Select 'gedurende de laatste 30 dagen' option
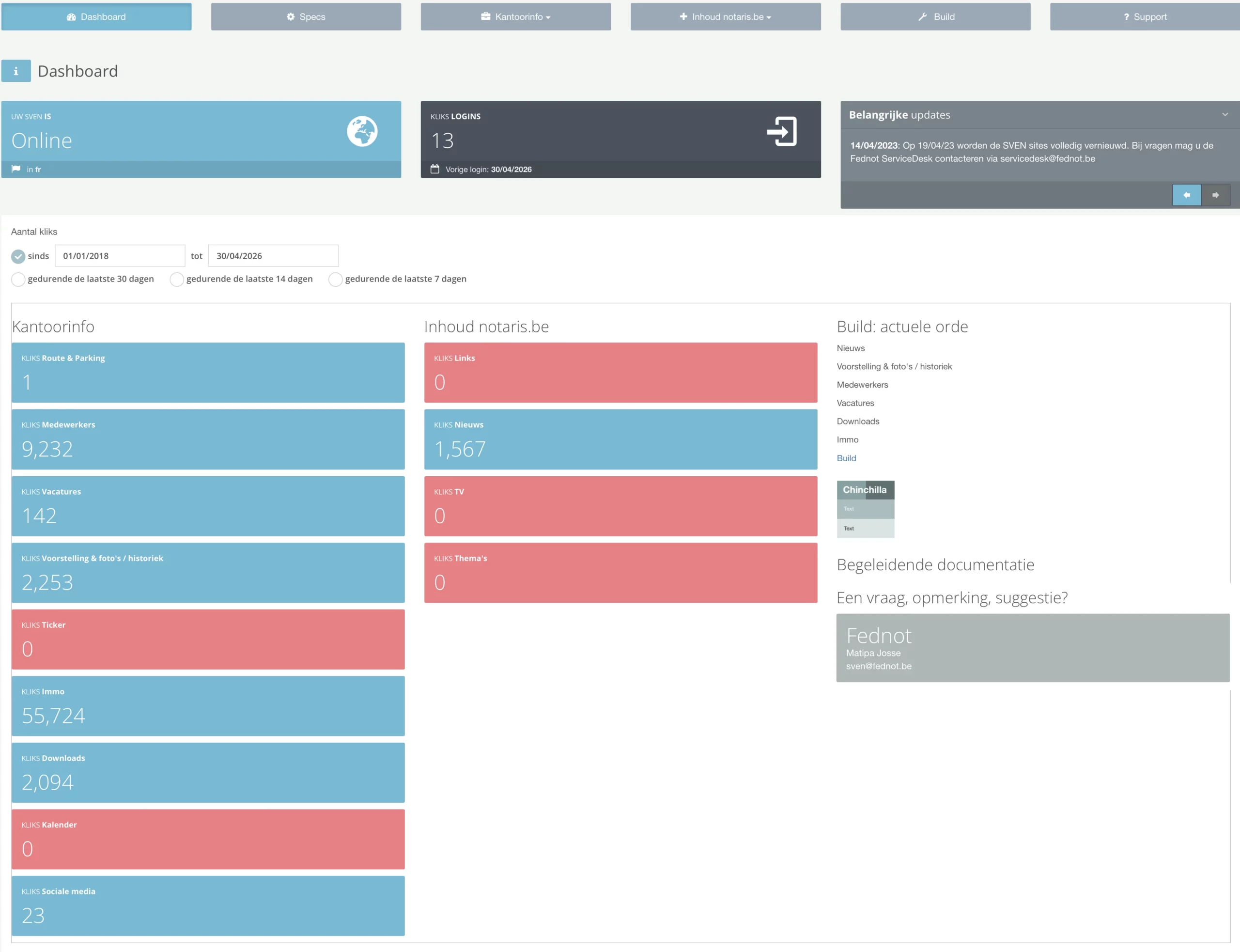The width and height of the screenshot is (1240, 952). click(18, 280)
